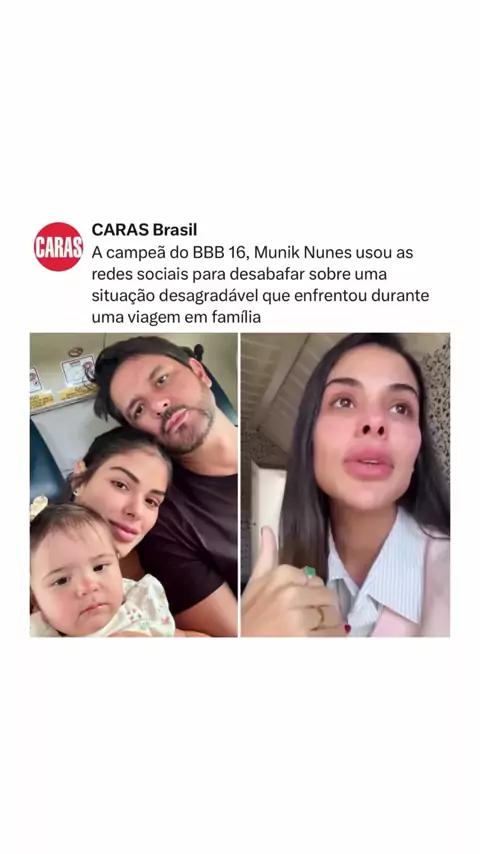Image resolution: width=480 pixels, height=854 pixels.
Task: Open the family selfie photo on the left
Action: 133,485
